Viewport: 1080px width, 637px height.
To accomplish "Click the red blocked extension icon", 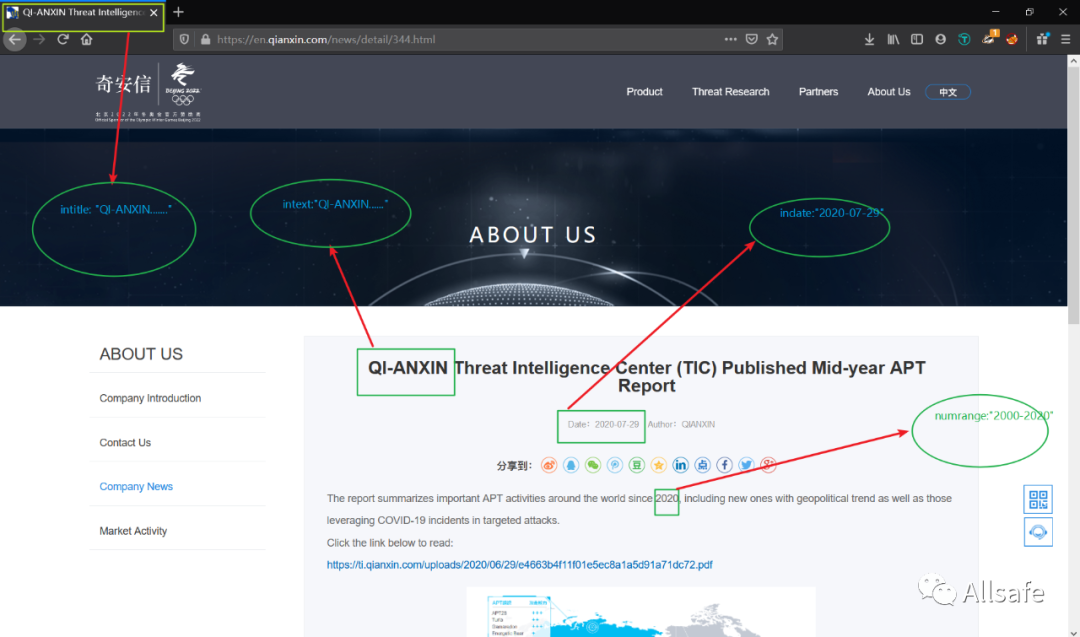I will pos(1012,39).
